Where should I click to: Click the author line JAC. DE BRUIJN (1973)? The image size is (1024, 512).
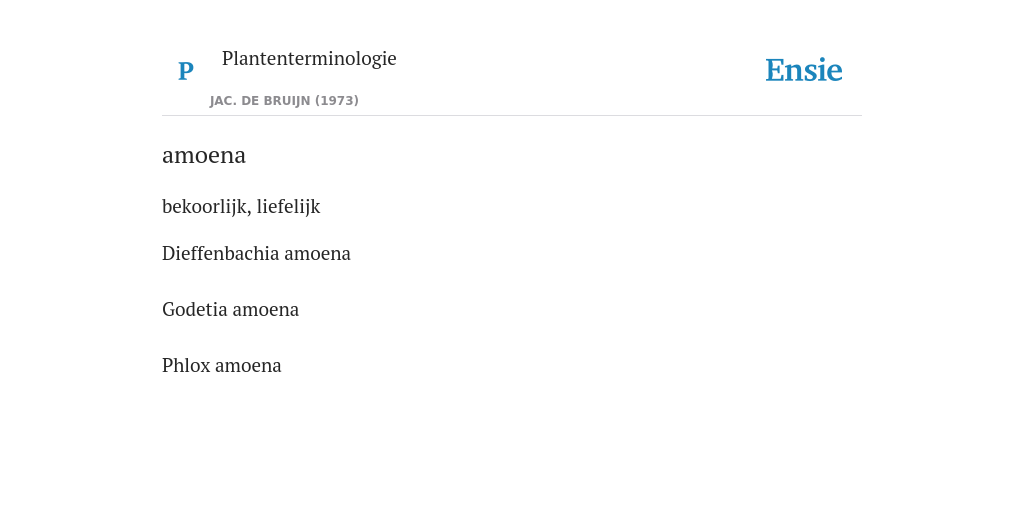point(284,101)
